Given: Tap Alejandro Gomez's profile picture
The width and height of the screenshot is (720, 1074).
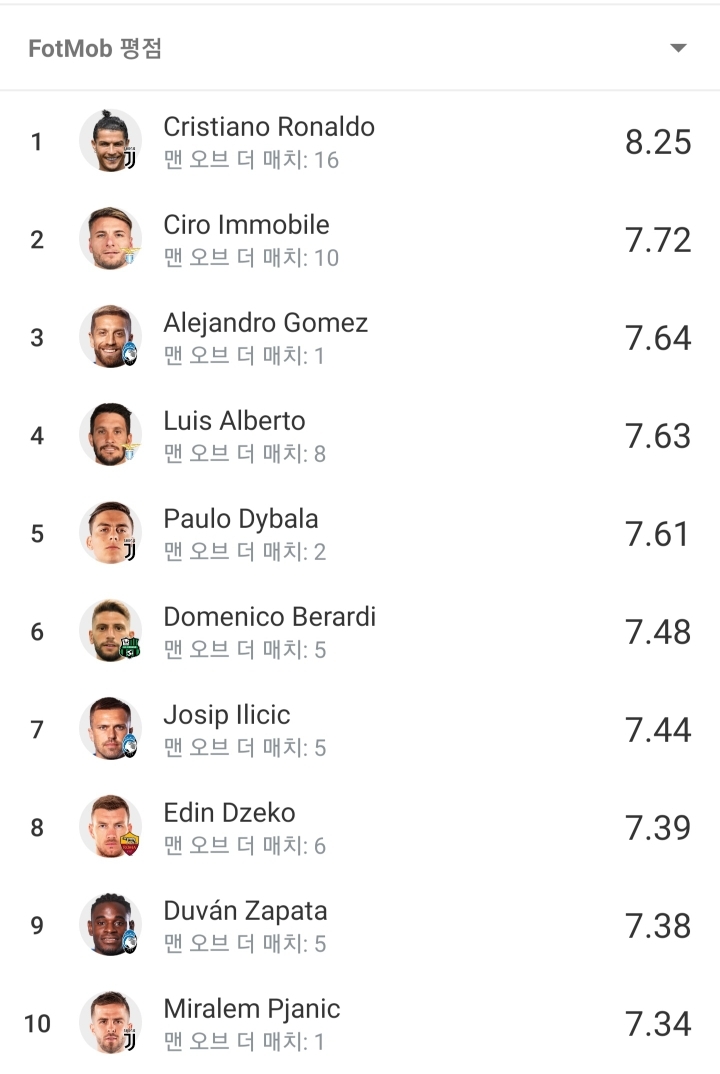Looking at the screenshot, I should pyautogui.click(x=109, y=336).
